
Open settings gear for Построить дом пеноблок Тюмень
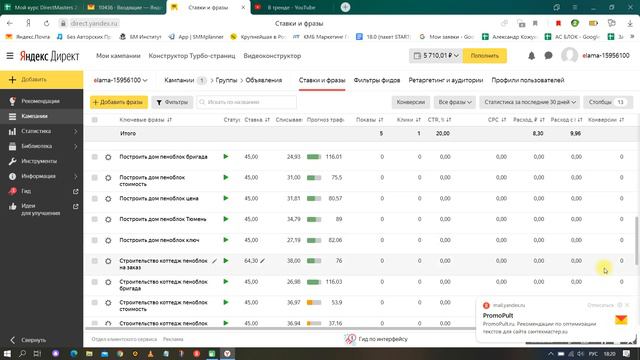[108, 219]
